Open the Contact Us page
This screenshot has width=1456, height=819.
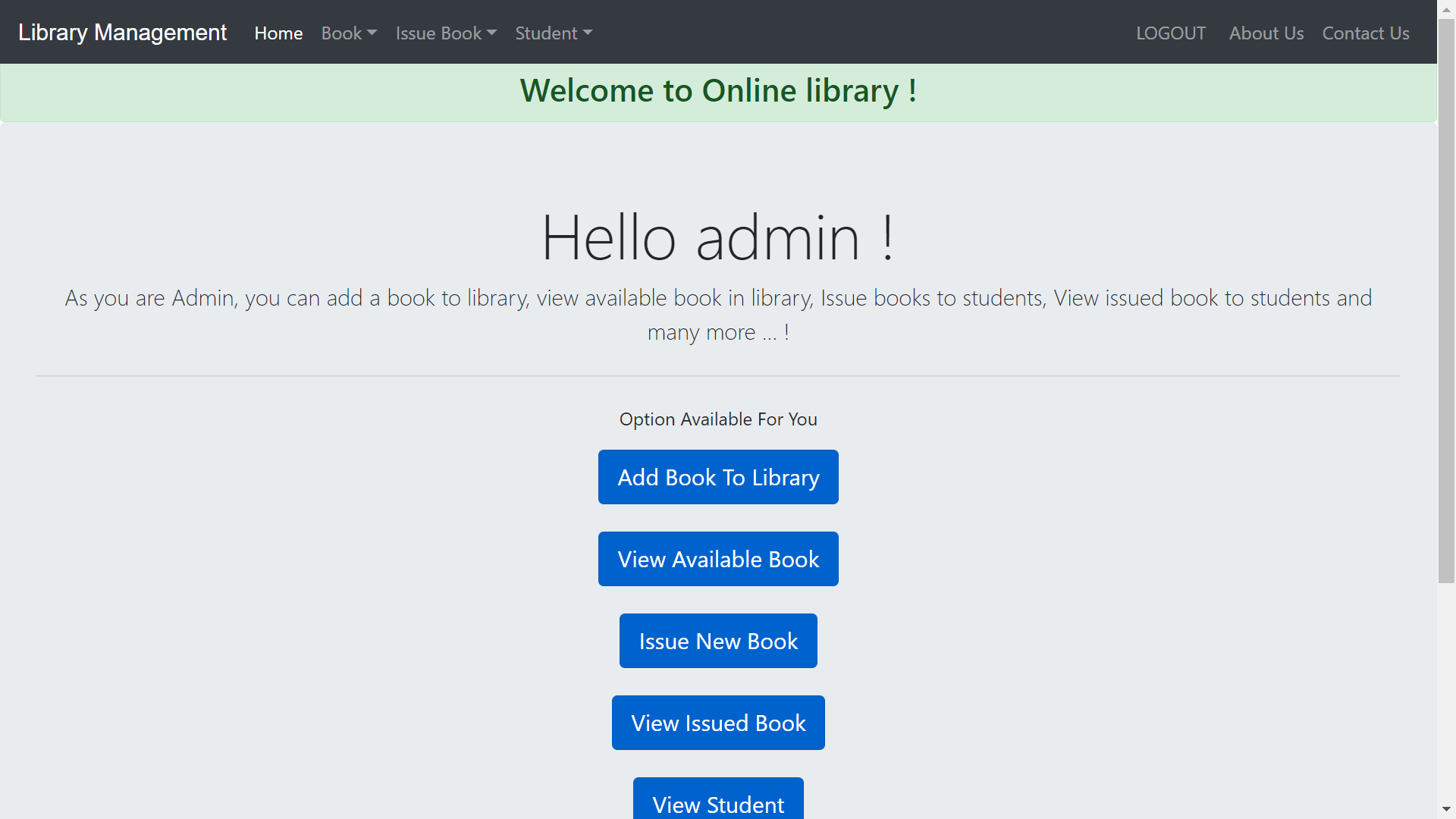[x=1365, y=33]
